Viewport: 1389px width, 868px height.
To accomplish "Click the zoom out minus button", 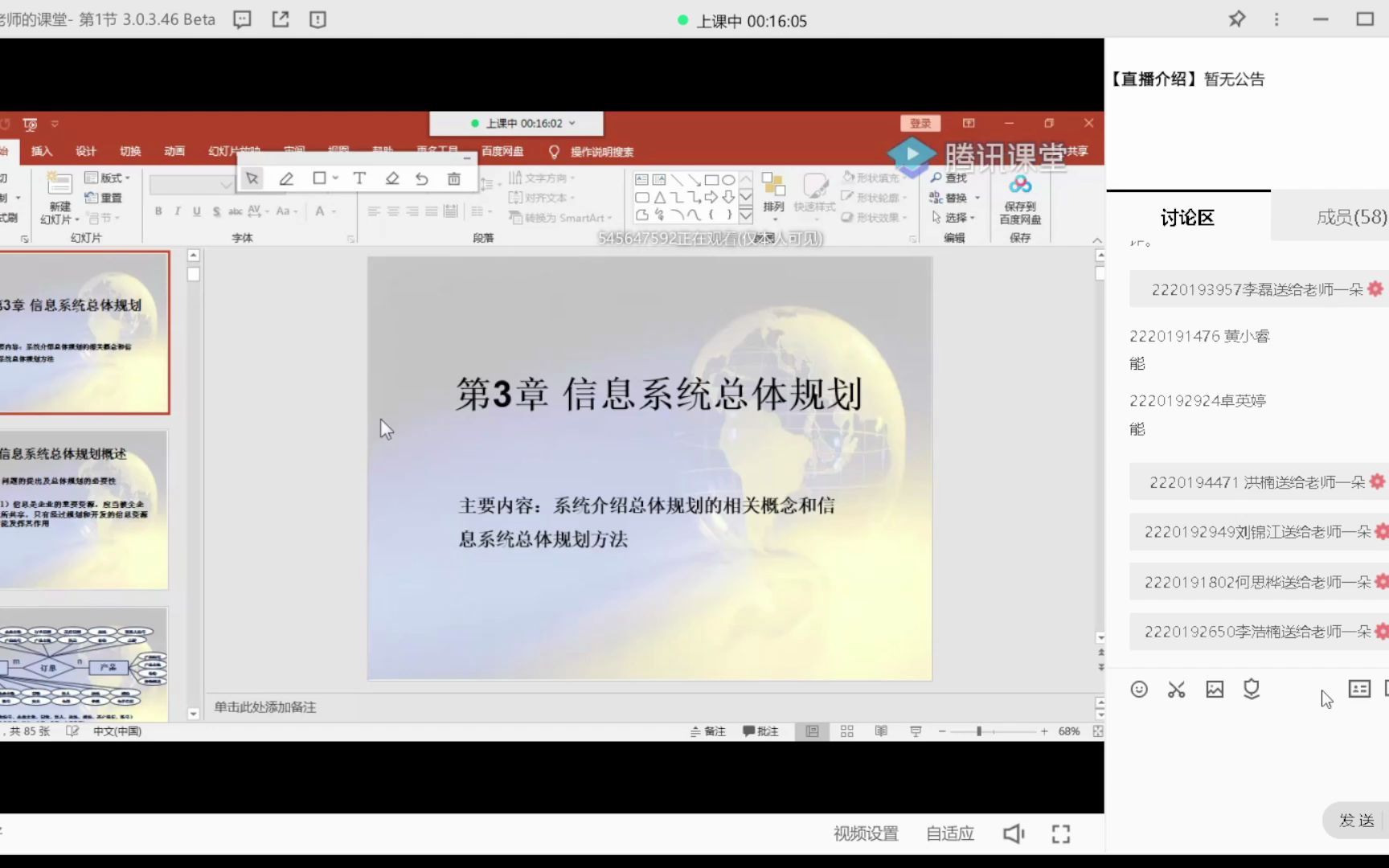I will 942,731.
